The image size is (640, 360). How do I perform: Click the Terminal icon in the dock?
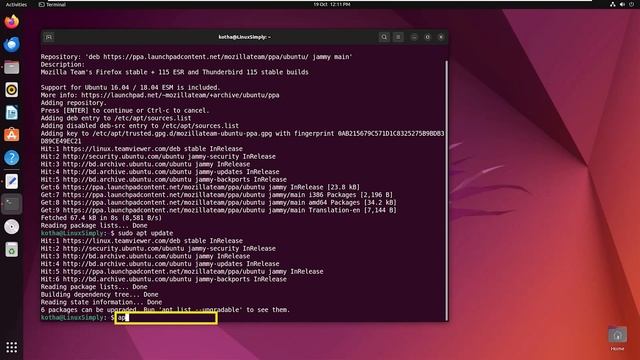(11, 204)
